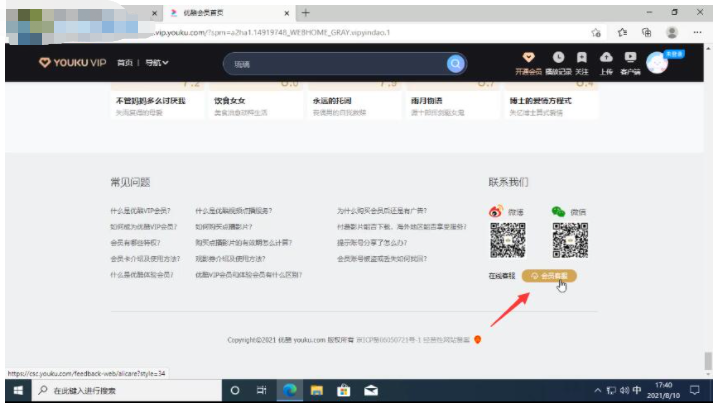Click the volume icon in system tray
Screen dimensions: 718x408
[x=625, y=390]
